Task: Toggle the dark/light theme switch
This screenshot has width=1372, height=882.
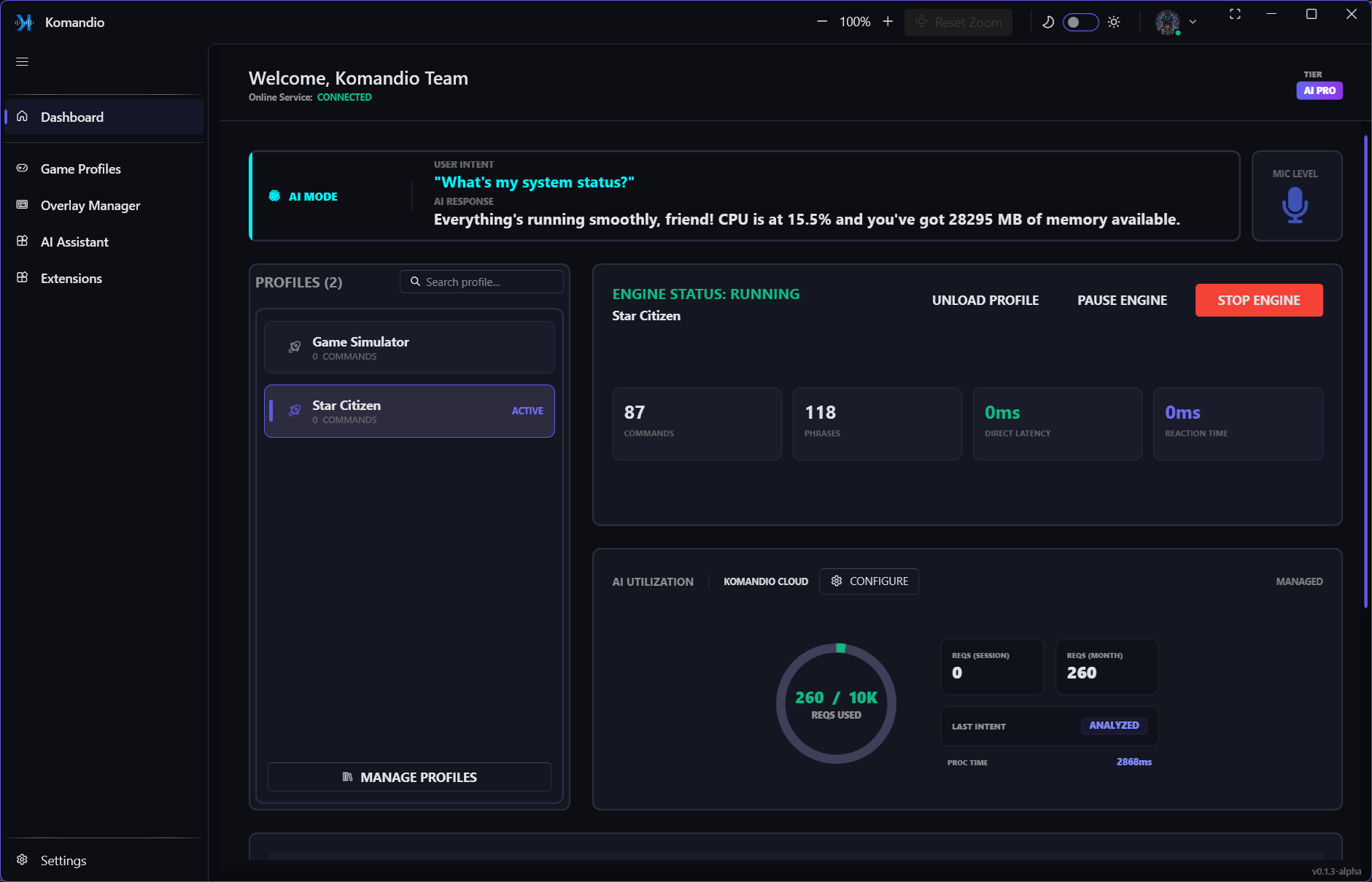Action: coord(1080,22)
